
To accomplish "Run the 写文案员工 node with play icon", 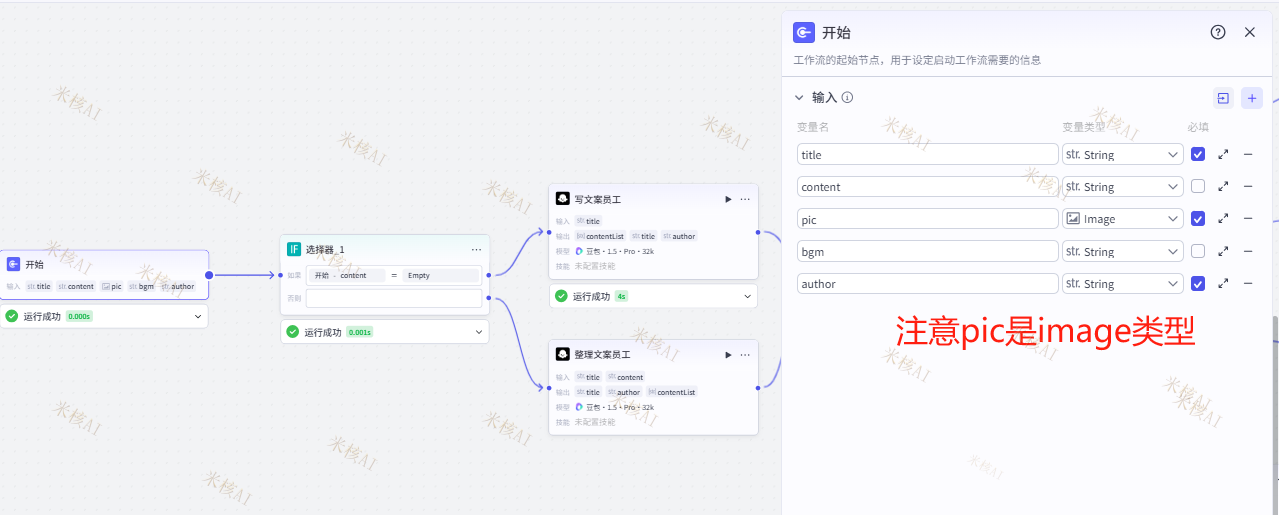I will [x=728, y=199].
